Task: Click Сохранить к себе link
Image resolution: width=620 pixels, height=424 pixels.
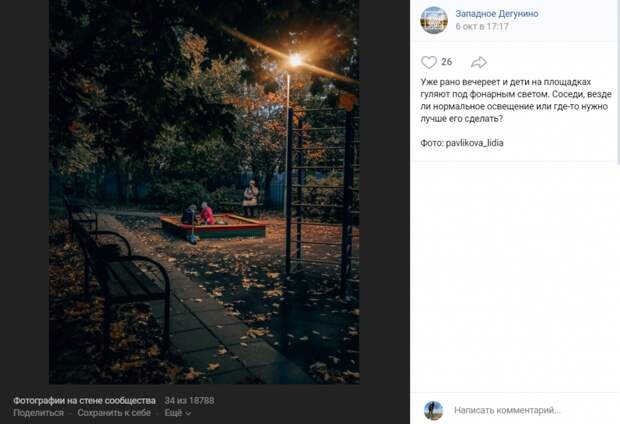Action: [114, 413]
